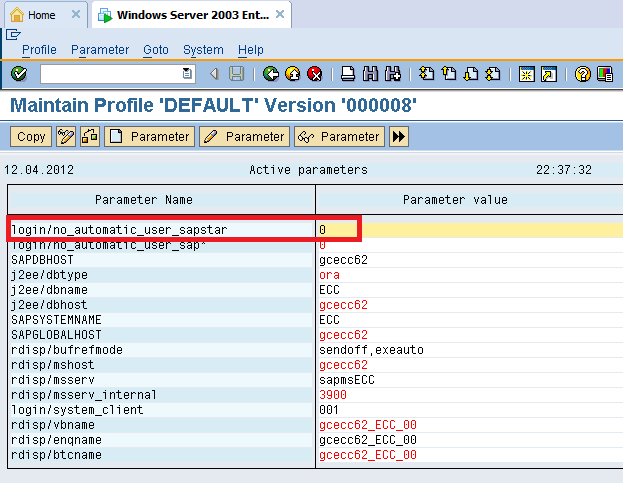Select the login/system_client parameter row
Viewport: 623px width, 483px height.
pos(161,410)
